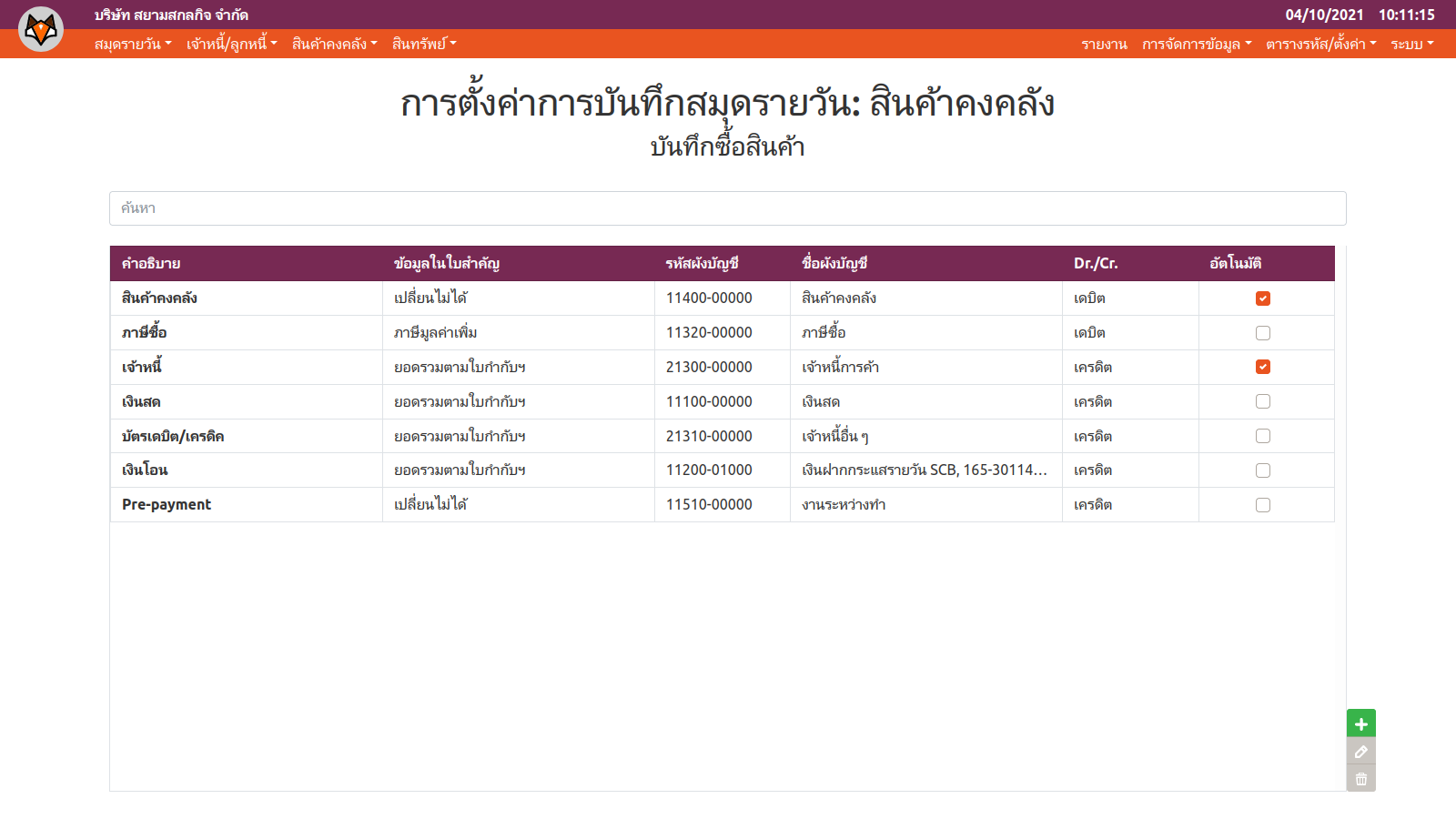Check the อัตโนมัติ box for บัตรเดบิต/เครดิต row

tap(1262, 436)
